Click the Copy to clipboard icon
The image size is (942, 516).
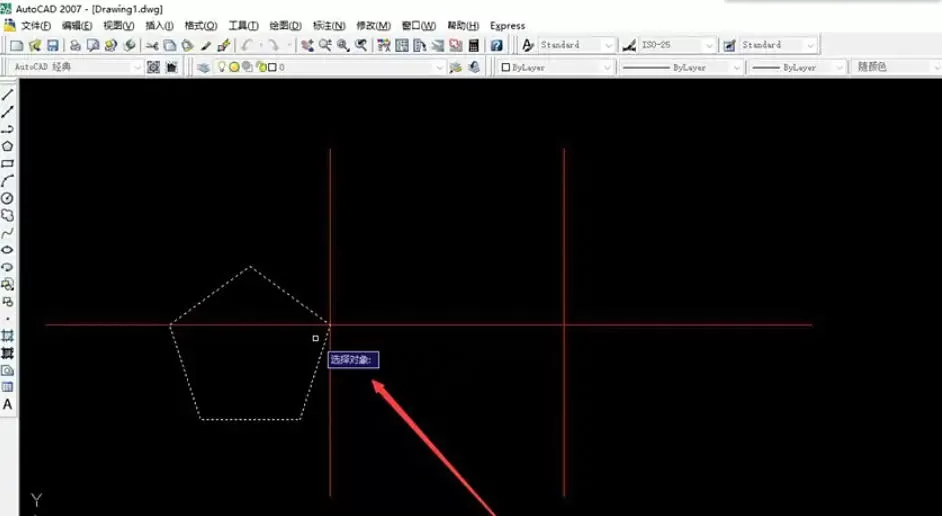click(170, 45)
